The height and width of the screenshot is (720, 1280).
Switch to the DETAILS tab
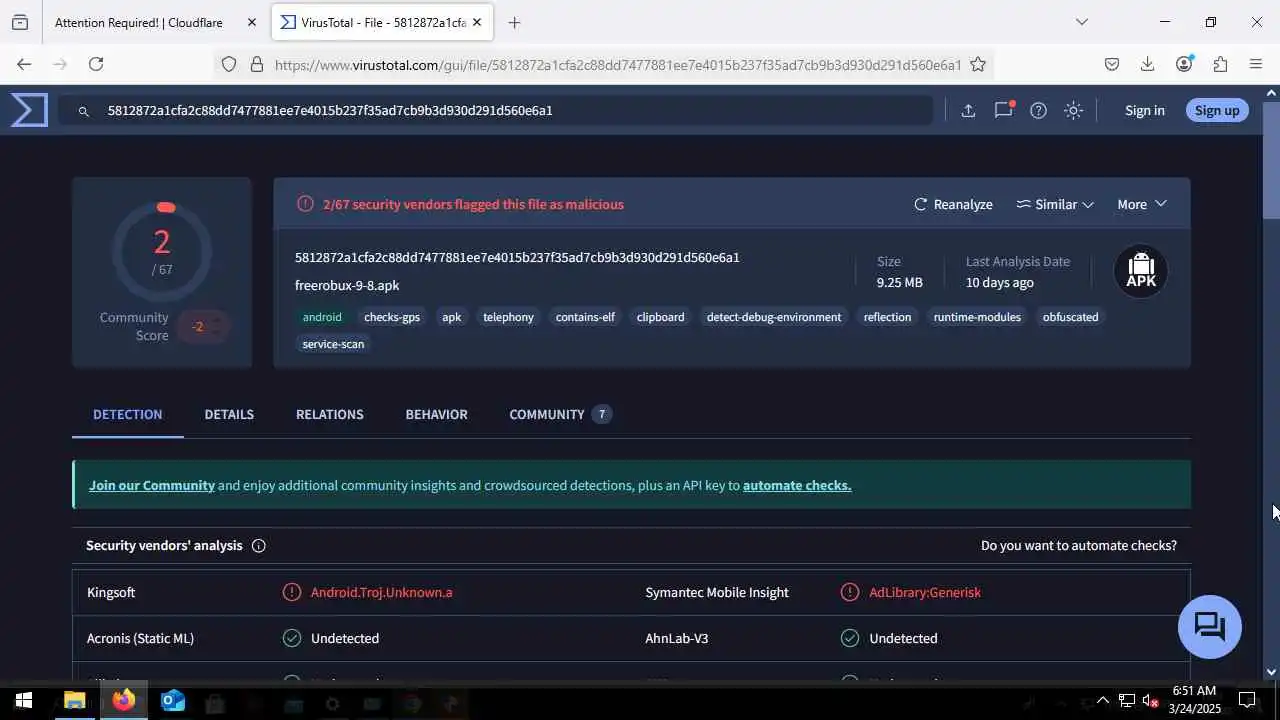(x=229, y=414)
